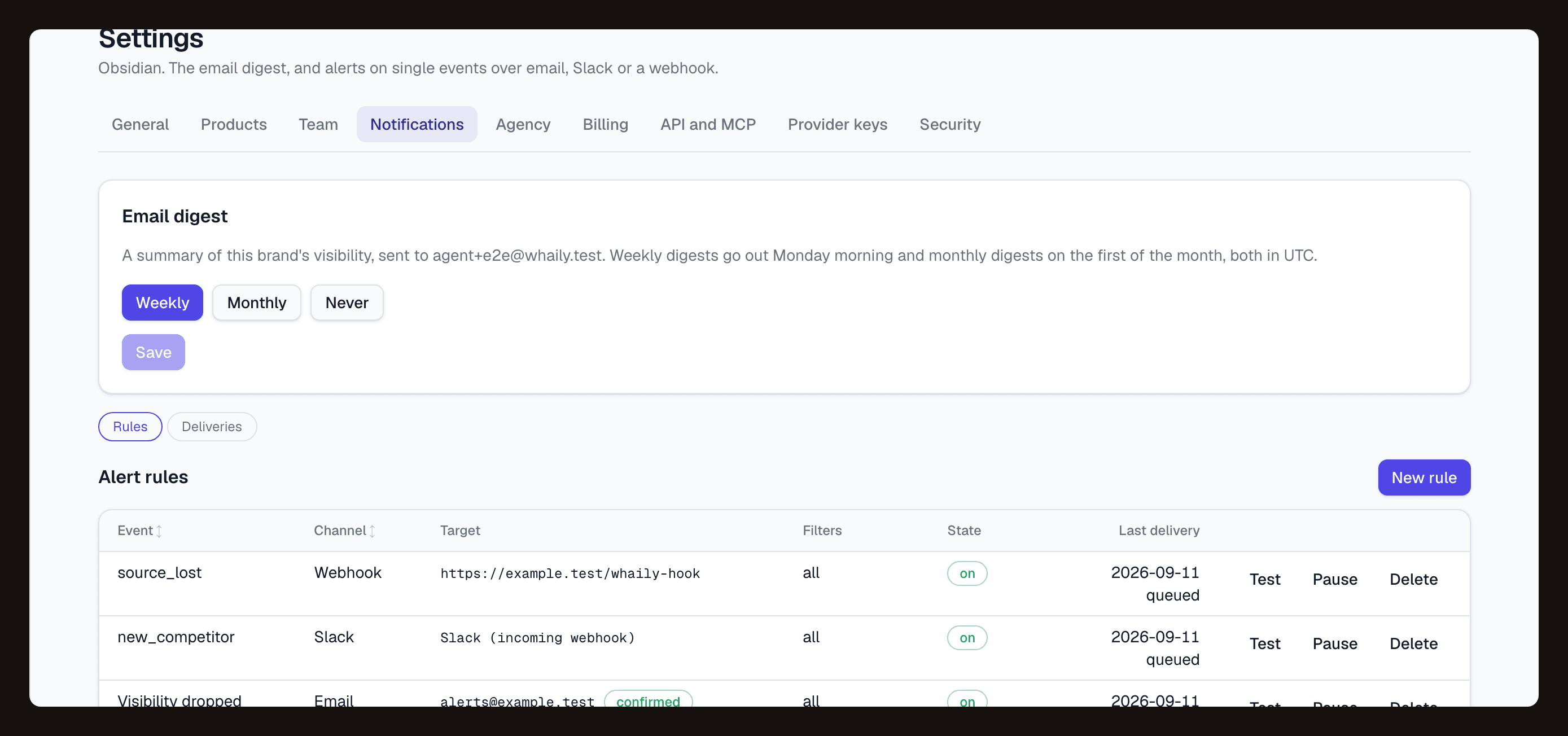
Task: Switch to Provider keys tab
Action: pyautogui.click(x=837, y=124)
